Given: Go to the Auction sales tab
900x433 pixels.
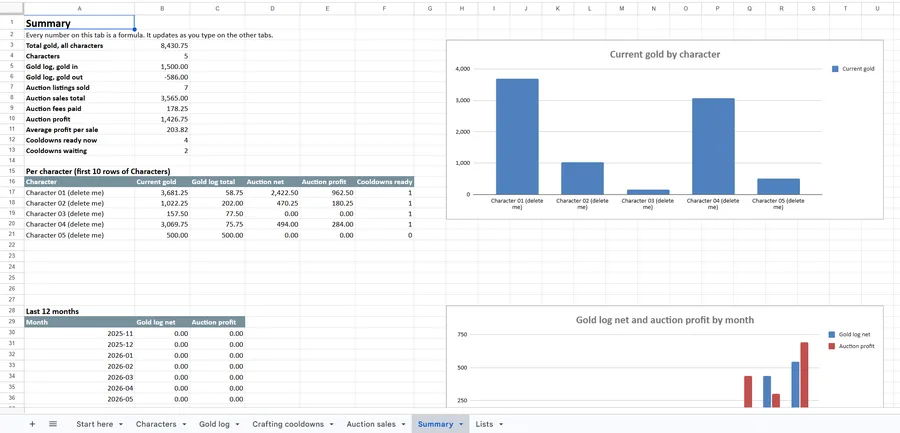Looking at the screenshot, I should pyautogui.click(x=371, y=424).
